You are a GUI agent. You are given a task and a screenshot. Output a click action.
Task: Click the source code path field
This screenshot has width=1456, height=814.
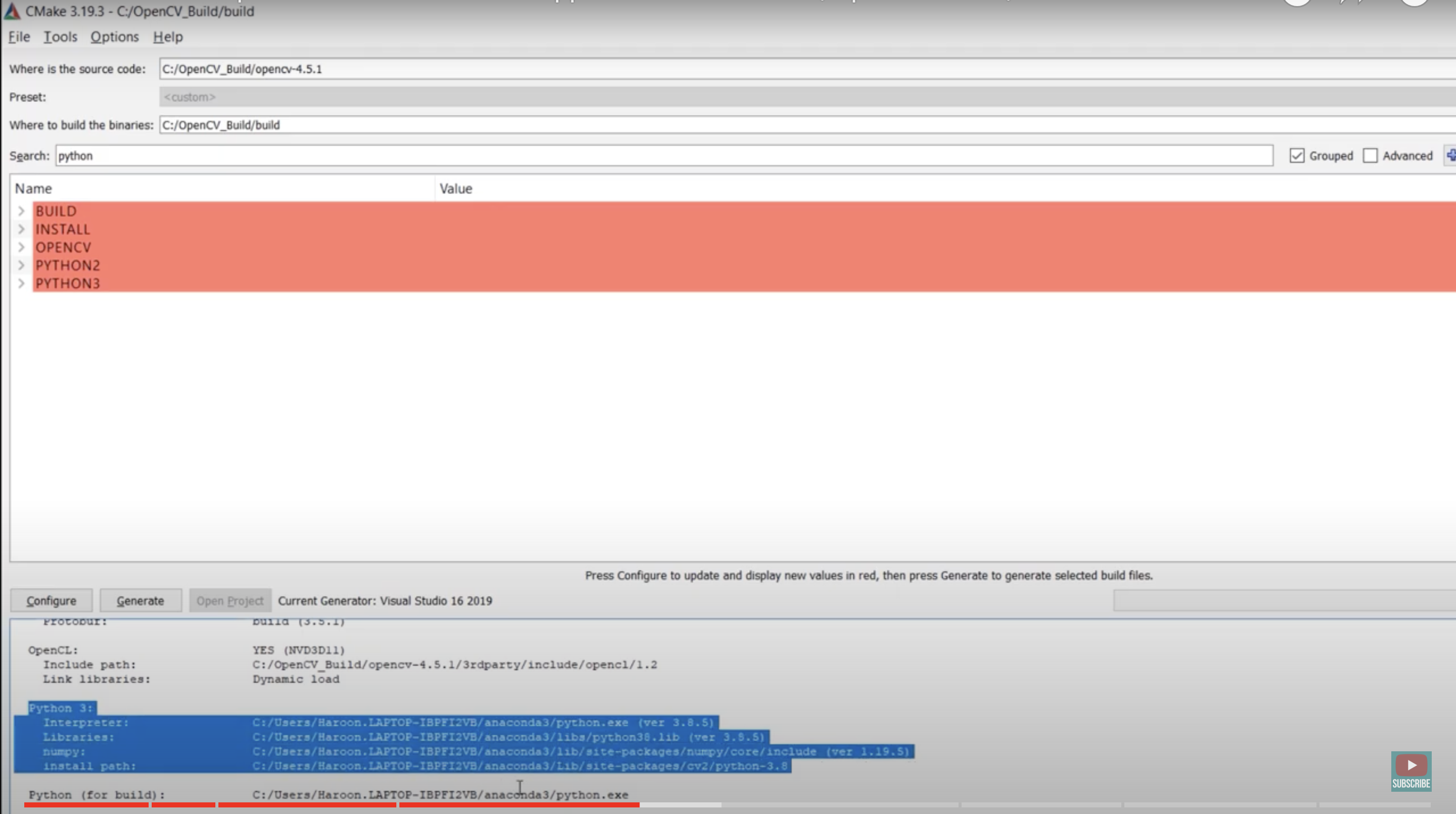pos(807,69)
